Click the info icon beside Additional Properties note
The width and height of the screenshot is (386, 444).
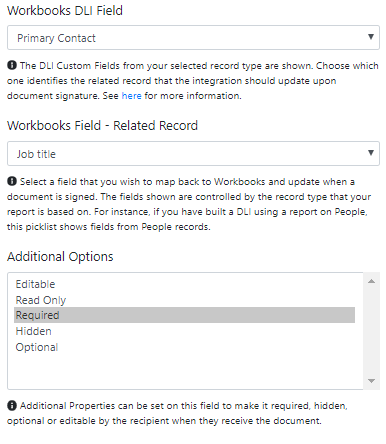(x=12, y=405)
